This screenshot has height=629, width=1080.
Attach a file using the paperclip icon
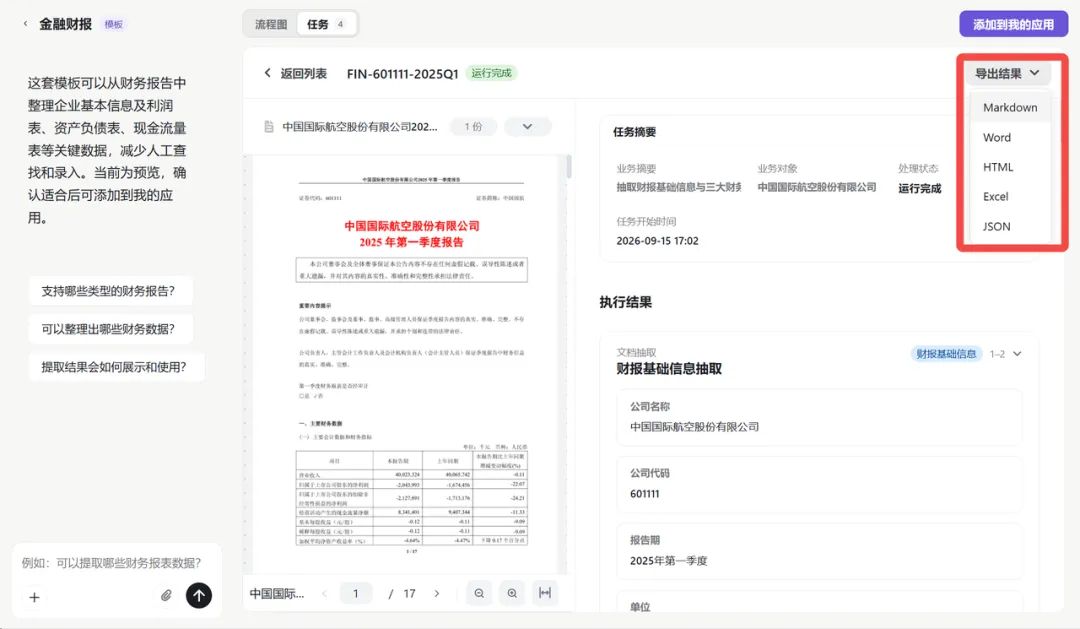click(x=166, y=596)
